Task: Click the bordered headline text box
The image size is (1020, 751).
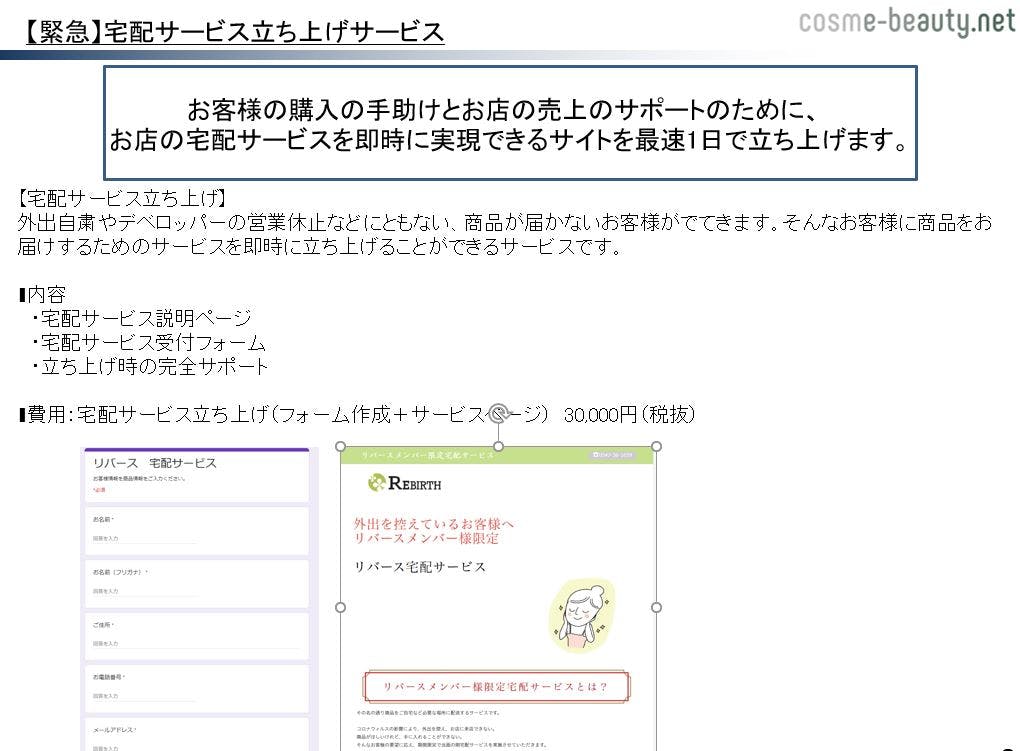Action: point(510,123)
